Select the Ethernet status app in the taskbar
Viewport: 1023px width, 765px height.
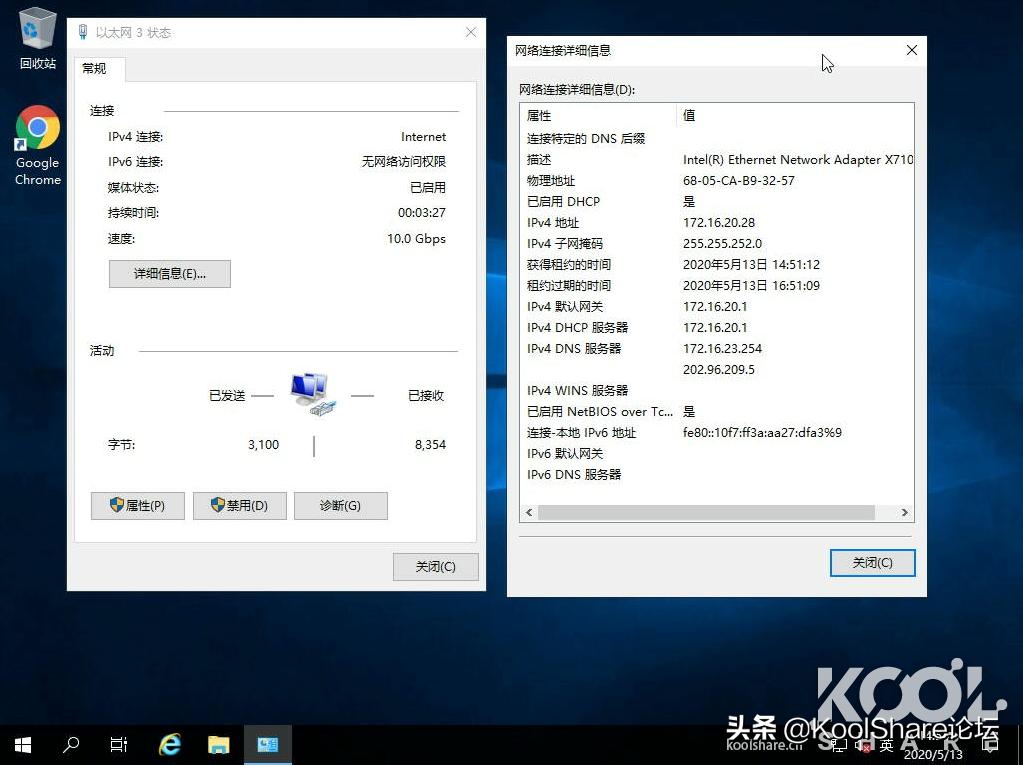[267, 744]
